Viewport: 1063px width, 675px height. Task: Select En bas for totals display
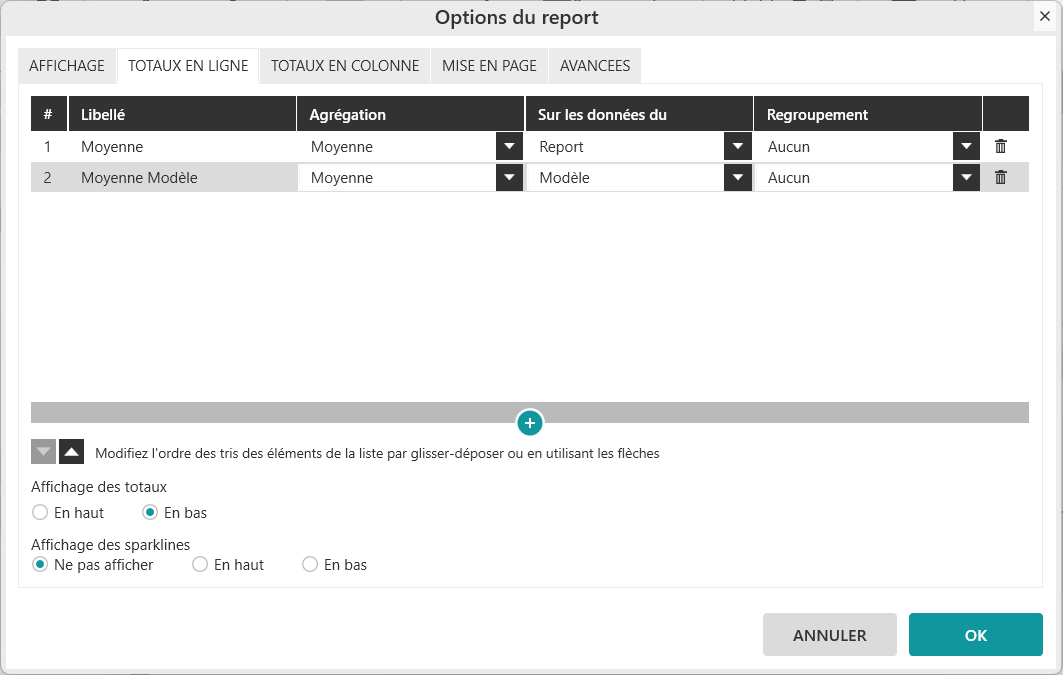point(150,513)
